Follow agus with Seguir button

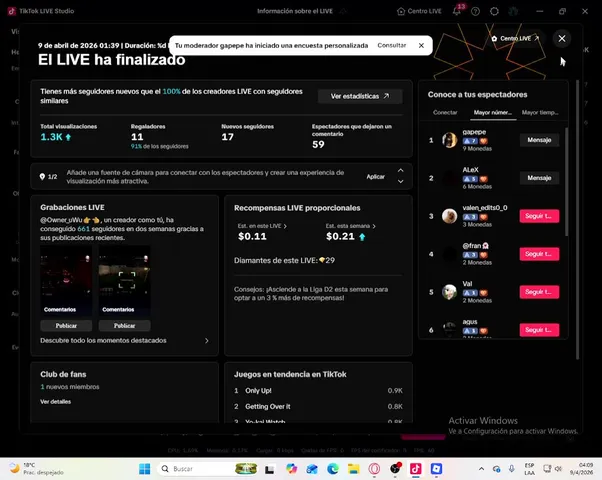(539, 330)
